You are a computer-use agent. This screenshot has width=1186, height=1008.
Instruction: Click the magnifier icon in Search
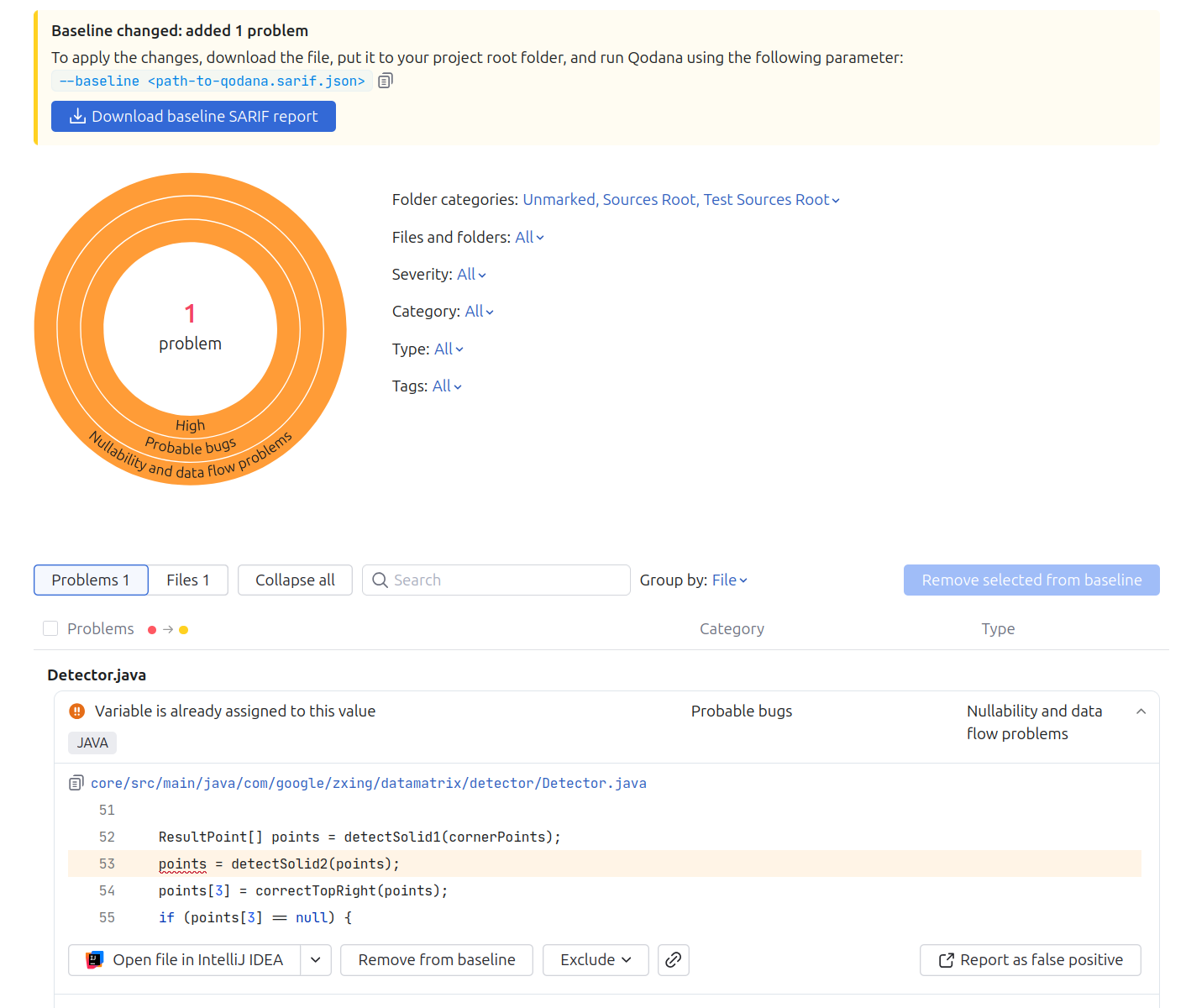coord(380,580)
